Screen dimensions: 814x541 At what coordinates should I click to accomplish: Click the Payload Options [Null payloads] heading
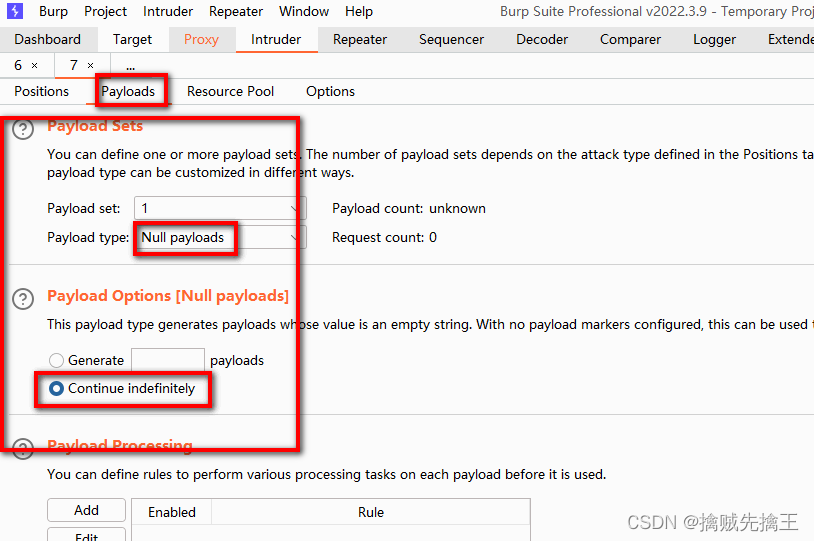point(168,295)
